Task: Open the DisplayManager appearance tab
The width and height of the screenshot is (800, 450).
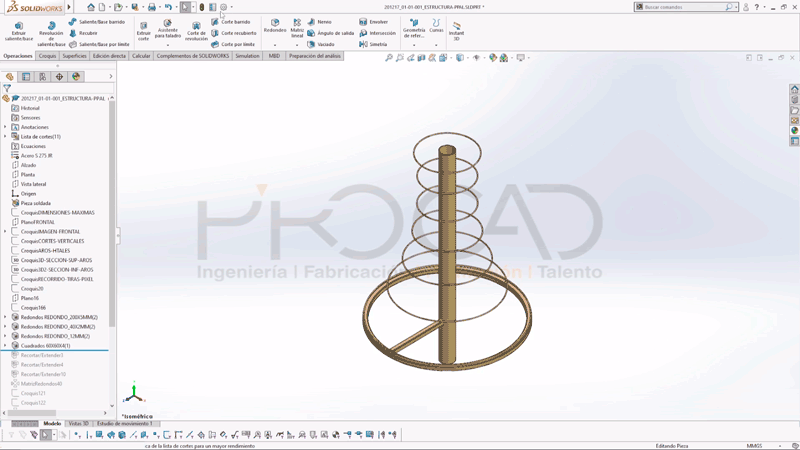Action: click(76, 77)
